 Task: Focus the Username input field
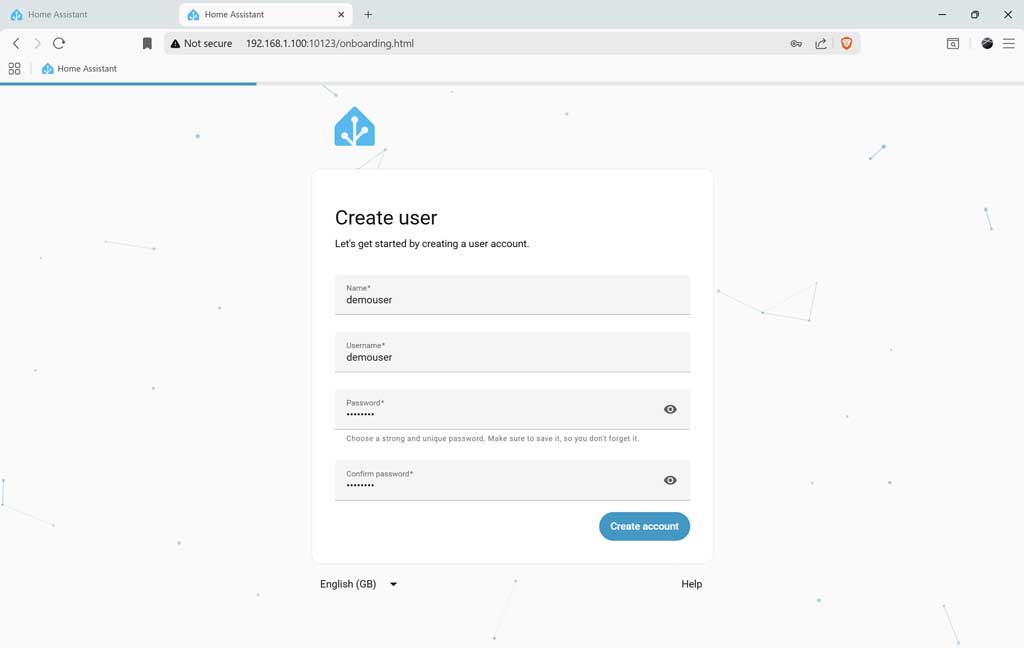coord(512,352)
